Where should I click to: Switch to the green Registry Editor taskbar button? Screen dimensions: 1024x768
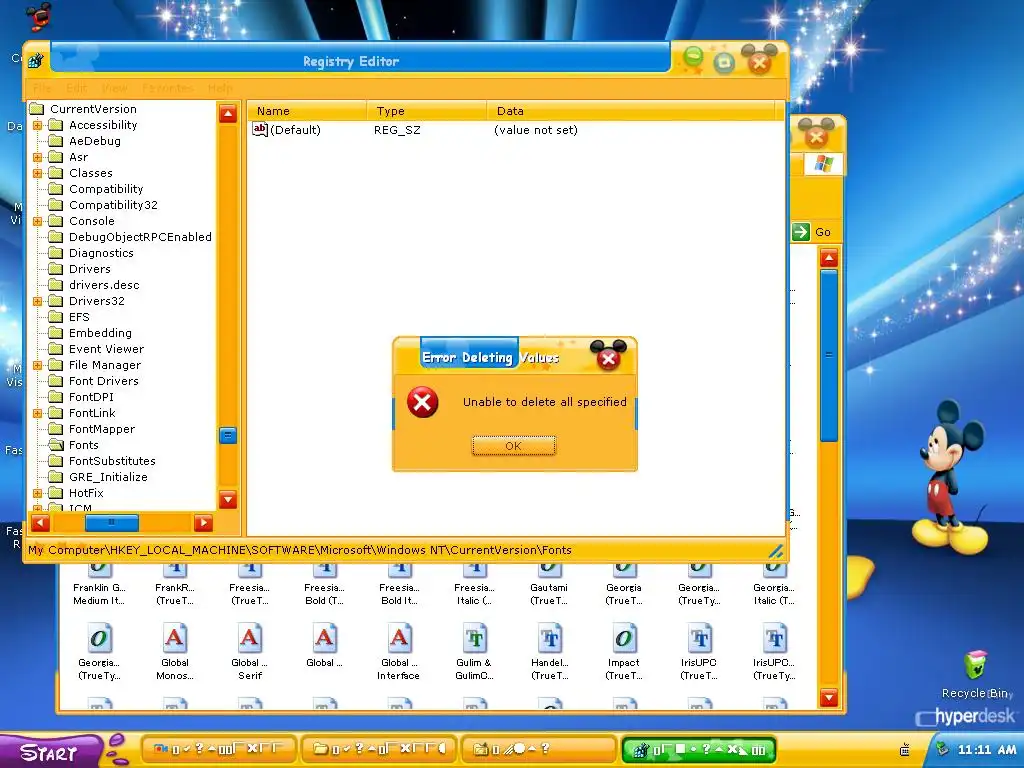(699, 750)
